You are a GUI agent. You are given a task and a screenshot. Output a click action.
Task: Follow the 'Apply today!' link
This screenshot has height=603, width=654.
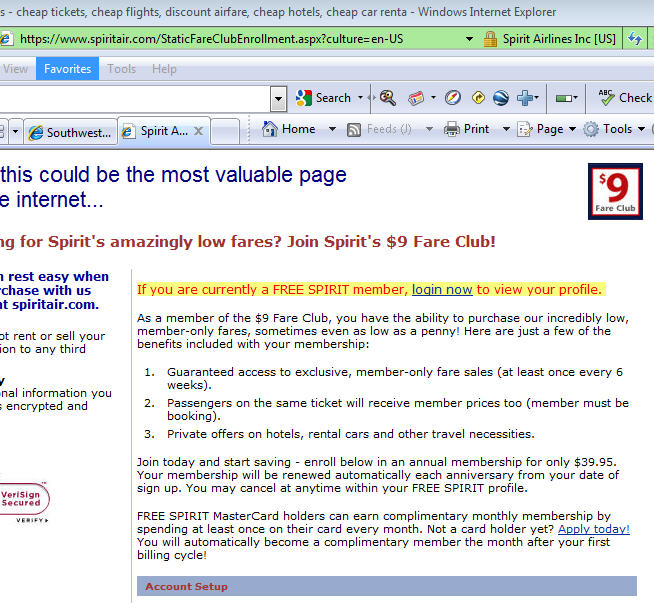(x=594, y=529)
